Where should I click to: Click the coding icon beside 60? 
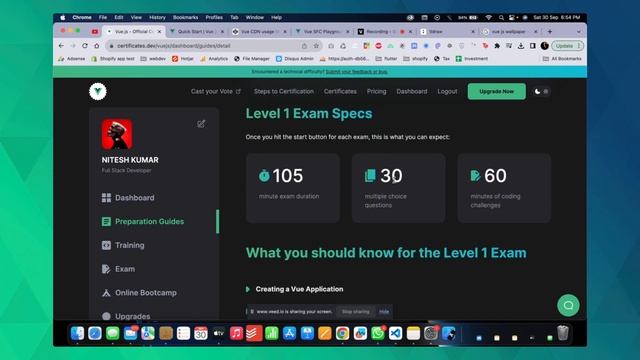[475, 176]
